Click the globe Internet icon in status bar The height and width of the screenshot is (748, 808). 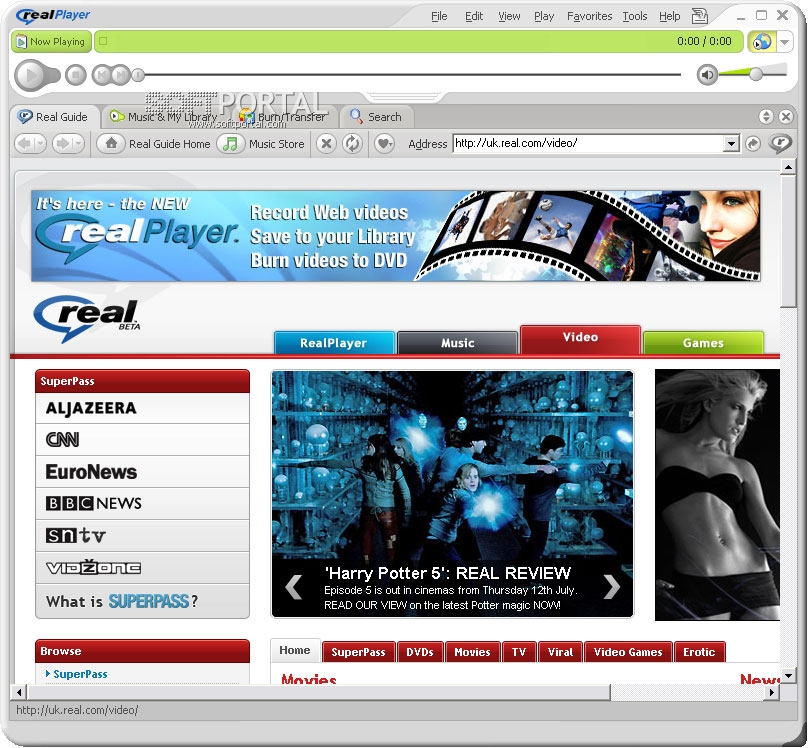[x=762, y=41]
